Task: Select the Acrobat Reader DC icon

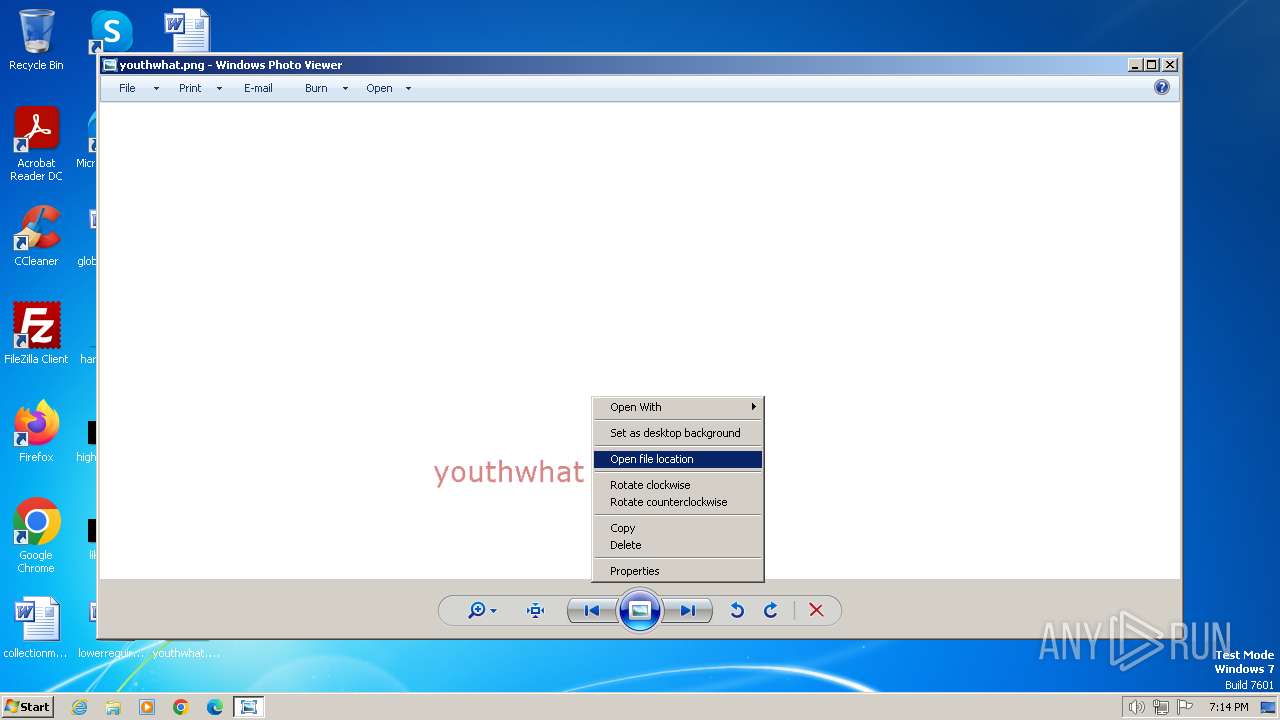Action: pos(36,144)
